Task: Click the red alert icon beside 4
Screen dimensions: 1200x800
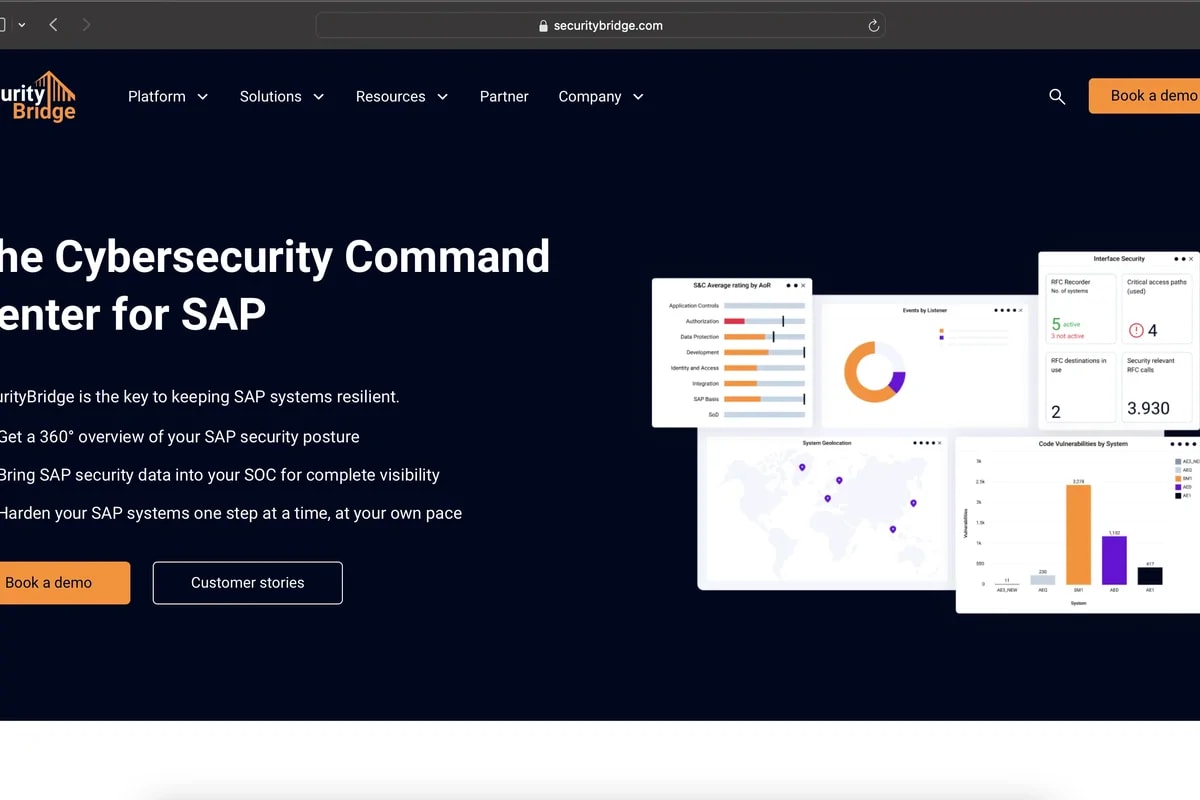Action: pos(1136,330)
